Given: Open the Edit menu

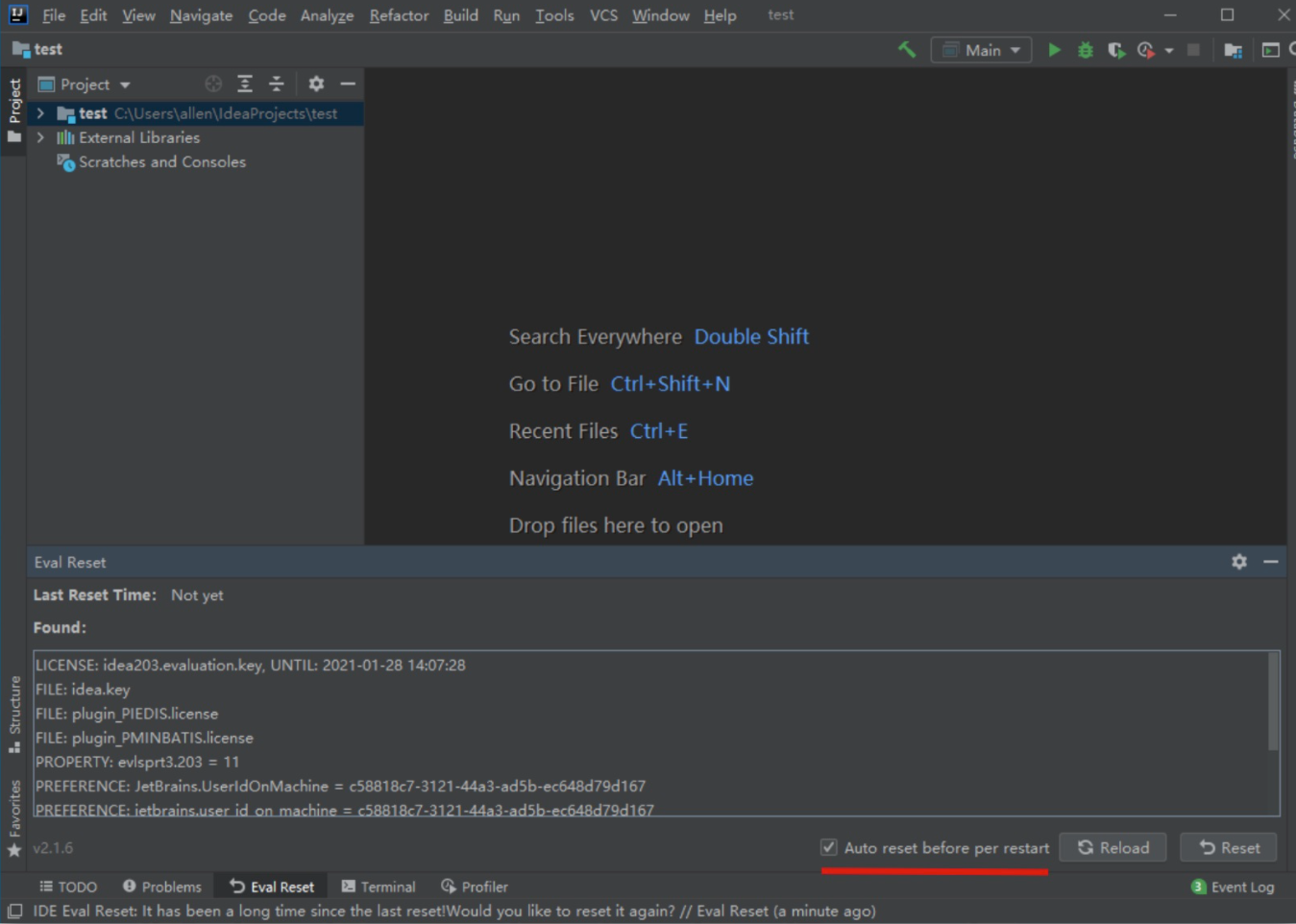Looking at the screenshot, I should [x=93, y=15].
